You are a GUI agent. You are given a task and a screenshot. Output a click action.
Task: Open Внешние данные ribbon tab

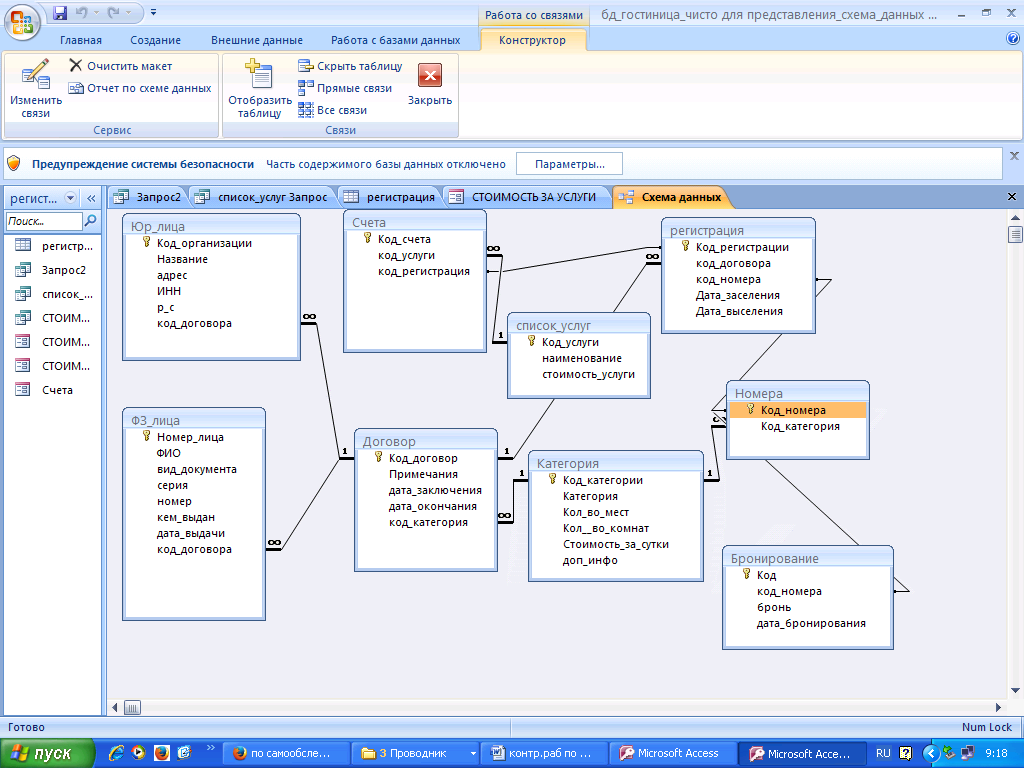point(257,40)
